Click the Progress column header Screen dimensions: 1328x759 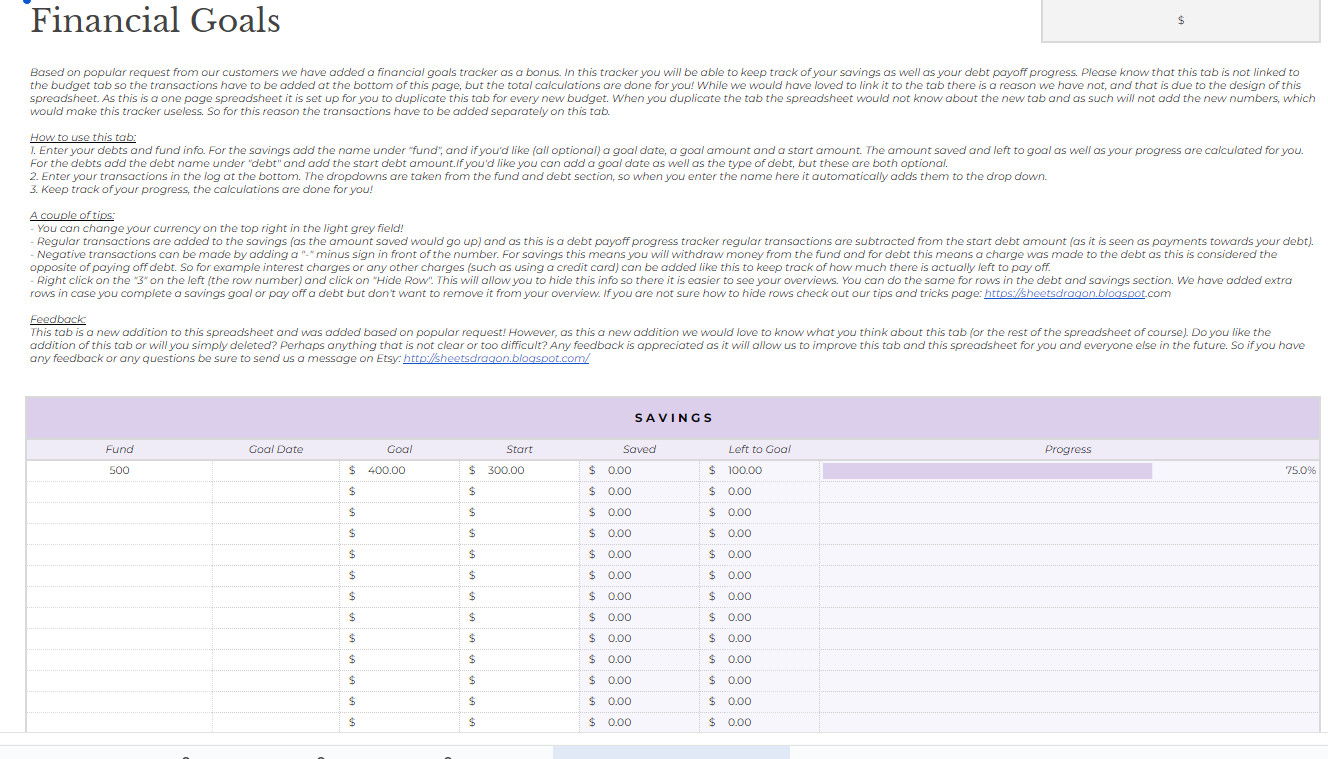1068,449
